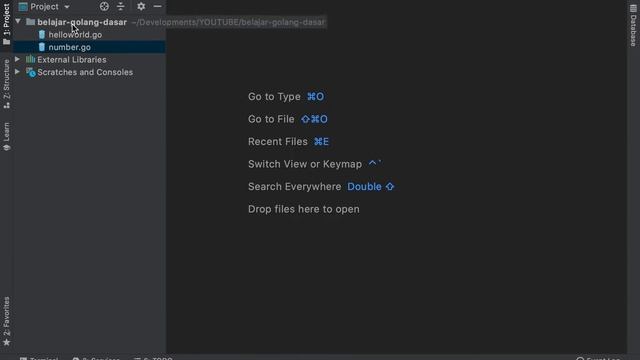Hide the Project tool window

(x=158, y=6)
